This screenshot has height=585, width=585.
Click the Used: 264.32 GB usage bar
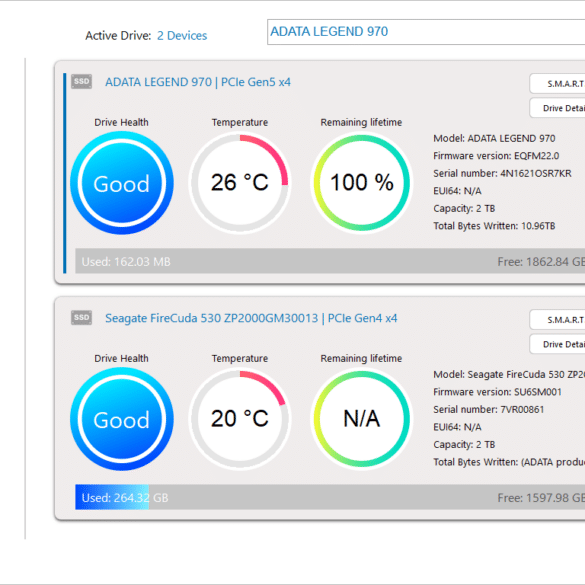[330, 497]
